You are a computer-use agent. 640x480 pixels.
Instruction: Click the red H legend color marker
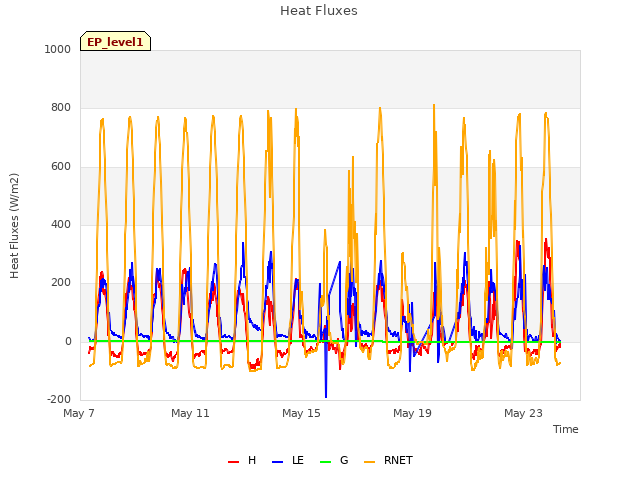coord(233,462)
